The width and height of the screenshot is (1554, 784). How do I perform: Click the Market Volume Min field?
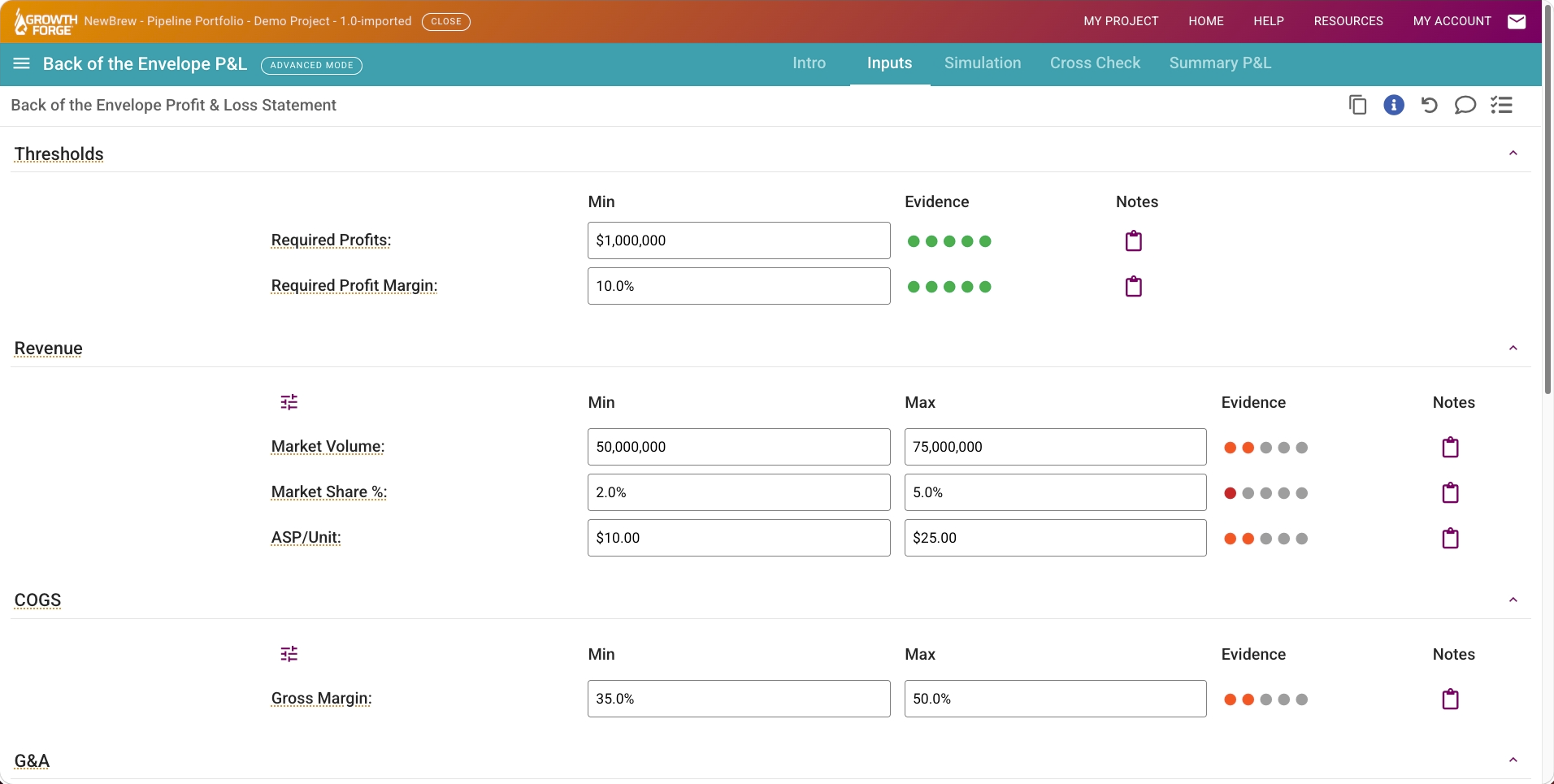[739, 447]
